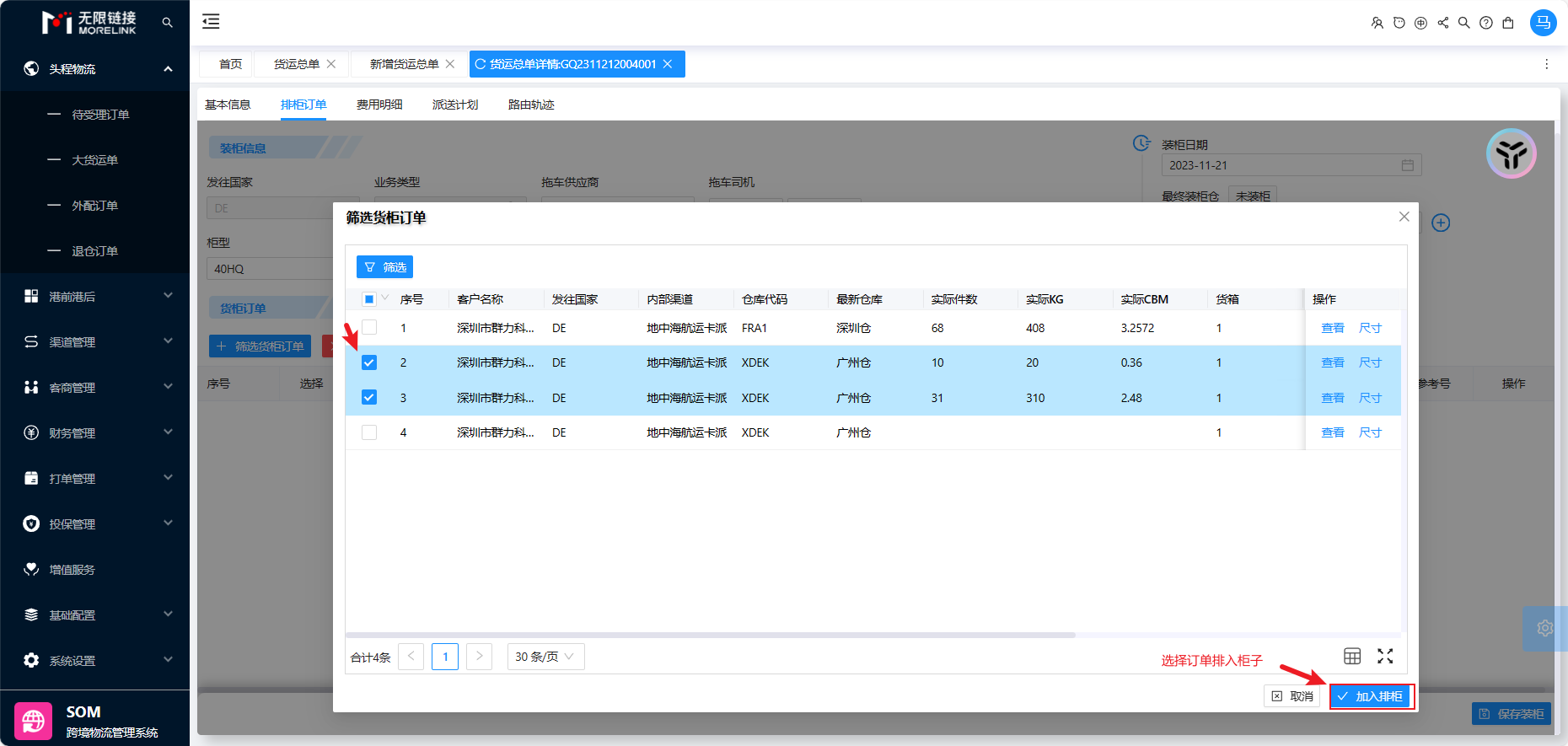This screenshot has height=746, width=1568.
Task: Expand the 港前港后 sidebar menu
Action: pos(94,296)
